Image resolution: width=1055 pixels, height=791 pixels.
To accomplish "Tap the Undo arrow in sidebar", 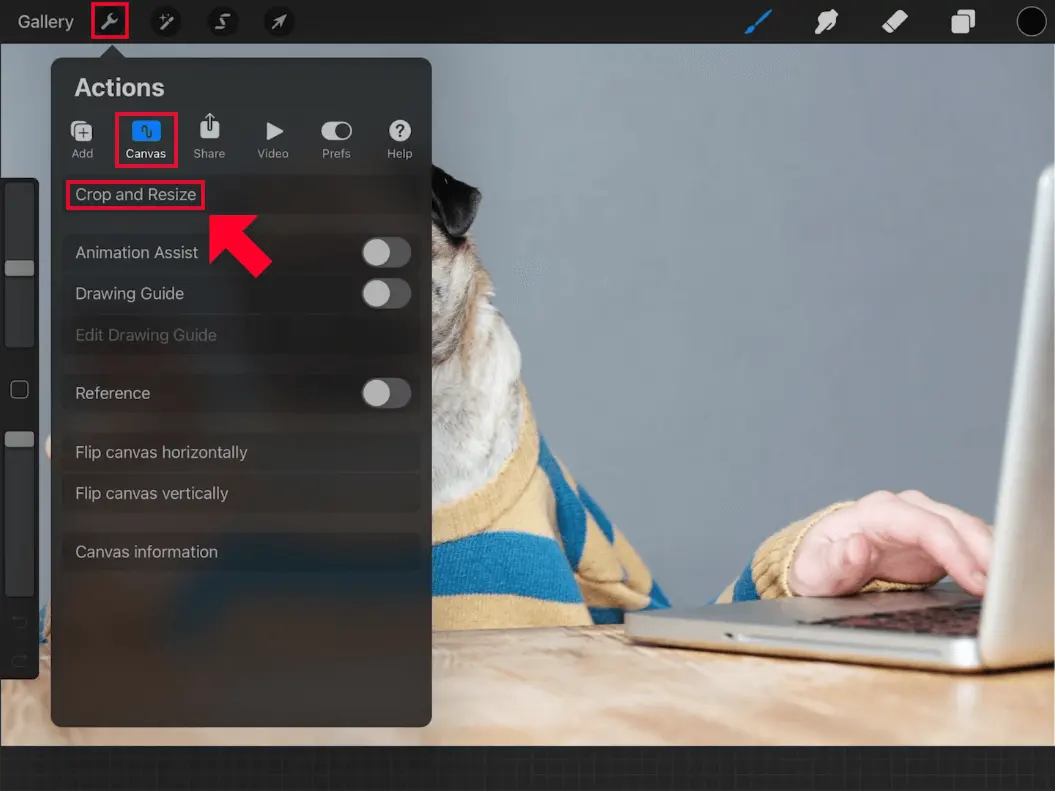I will 20,622.
